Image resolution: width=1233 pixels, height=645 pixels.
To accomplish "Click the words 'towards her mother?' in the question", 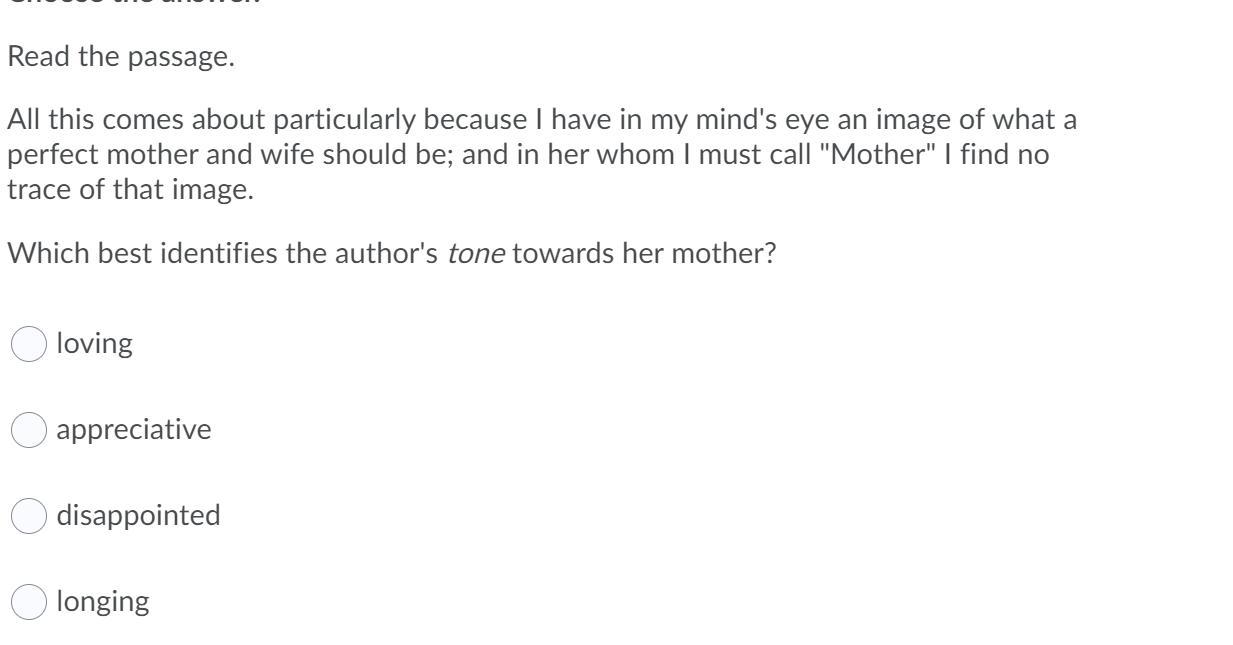I will tap(644, 254).
